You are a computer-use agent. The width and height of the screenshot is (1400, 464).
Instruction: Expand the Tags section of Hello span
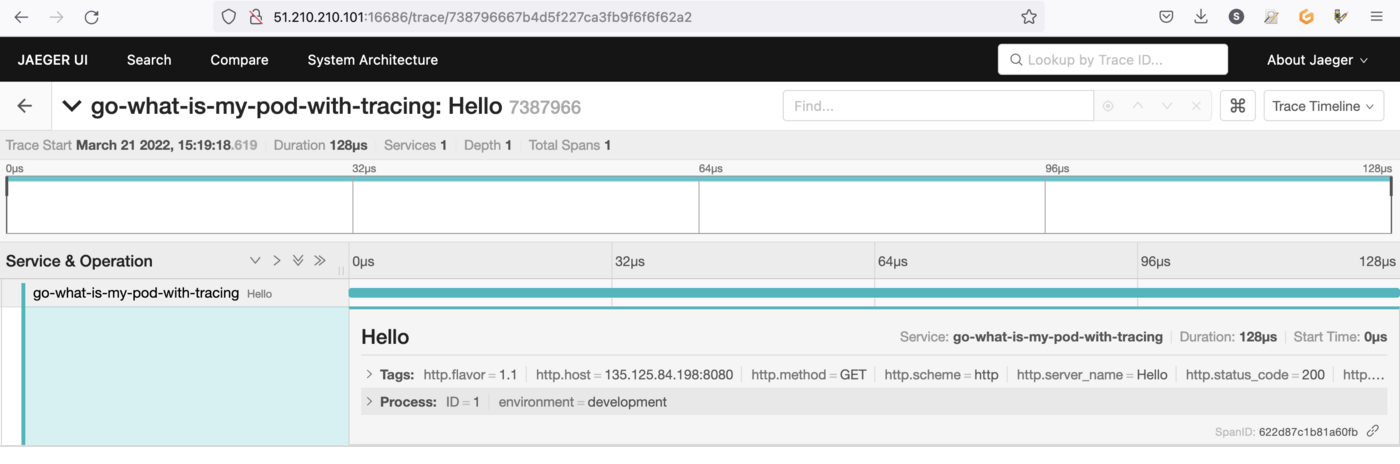(369, 375)
